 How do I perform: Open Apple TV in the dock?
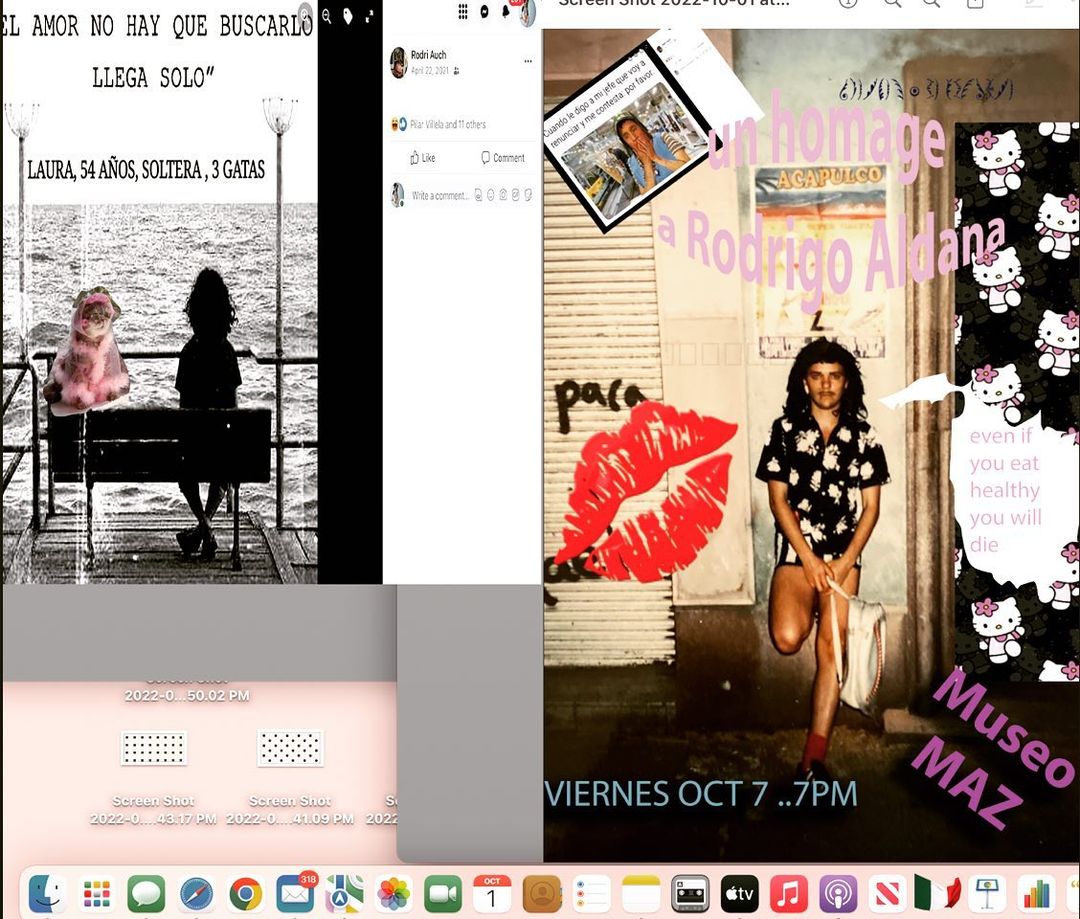739,893
